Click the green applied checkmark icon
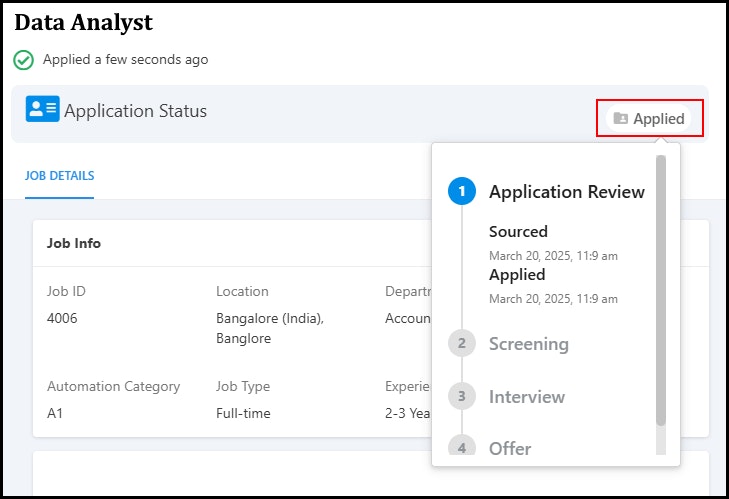 23,60
